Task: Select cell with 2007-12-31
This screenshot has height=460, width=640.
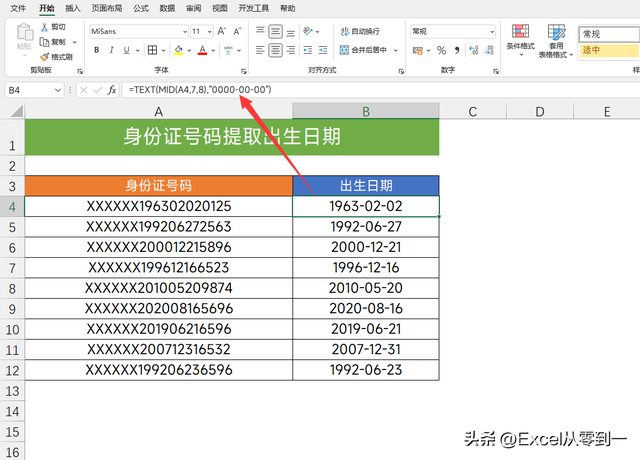Action: (366, 349)
